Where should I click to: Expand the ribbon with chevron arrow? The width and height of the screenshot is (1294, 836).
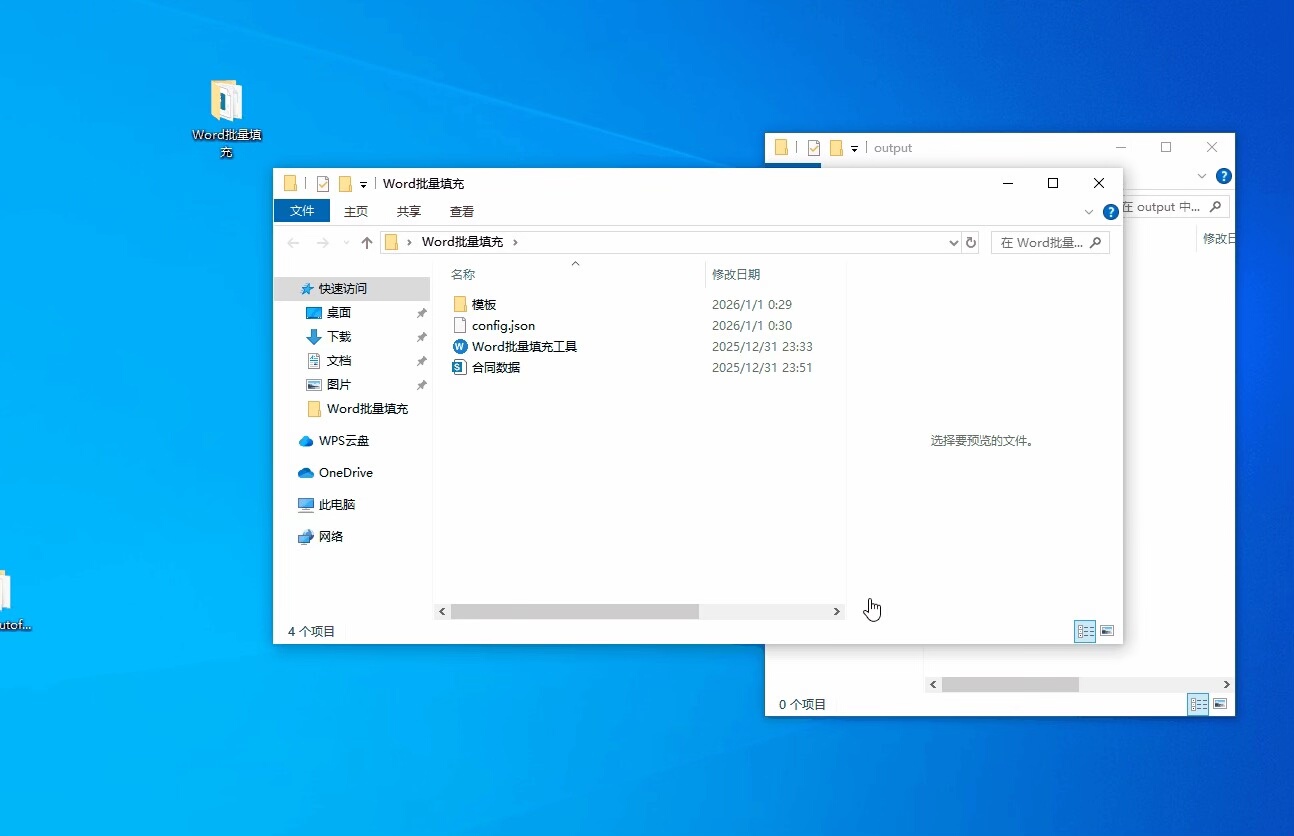(x=1089, y=212)
